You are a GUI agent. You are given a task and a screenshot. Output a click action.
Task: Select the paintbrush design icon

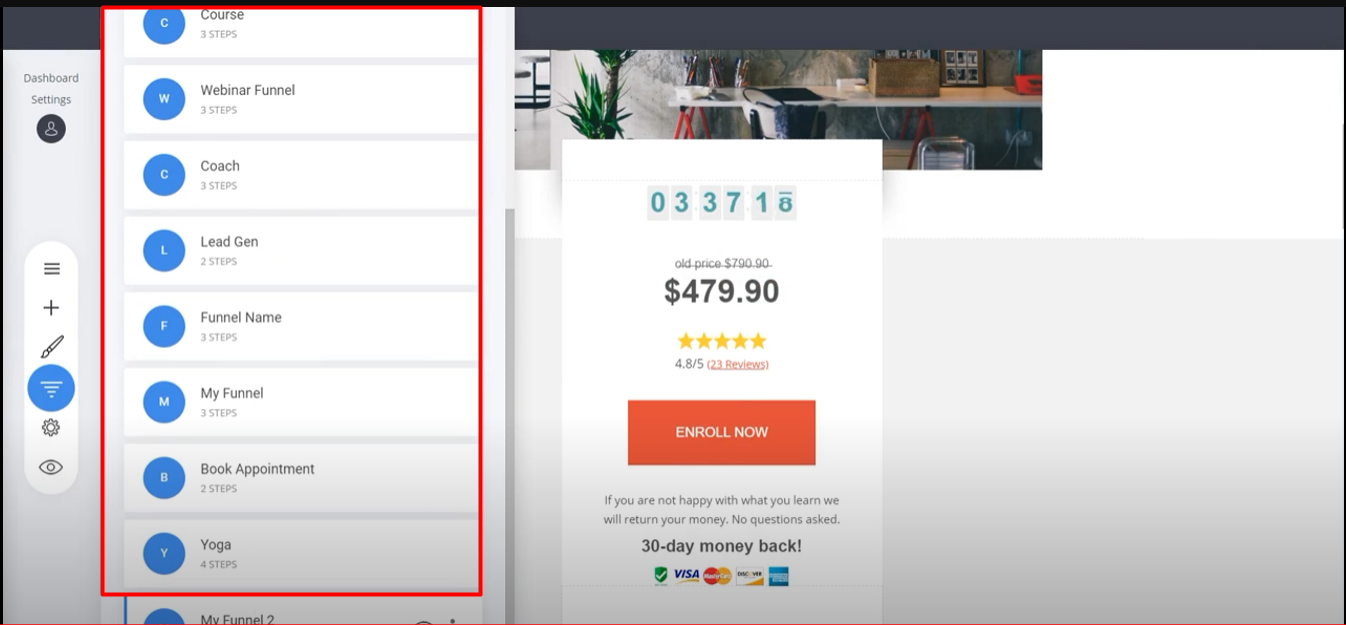[52, 347]
